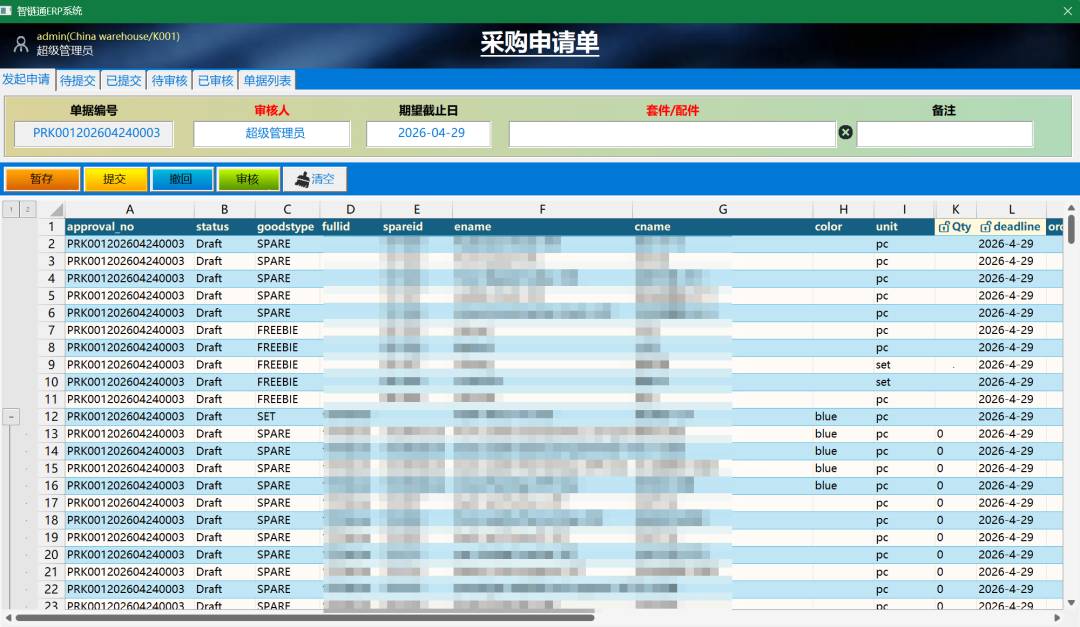Image resolution: width=1080 pixels, height=627 pixels.
Task: Show outline level 1 in the grid
Action: (x=11, y=209)
